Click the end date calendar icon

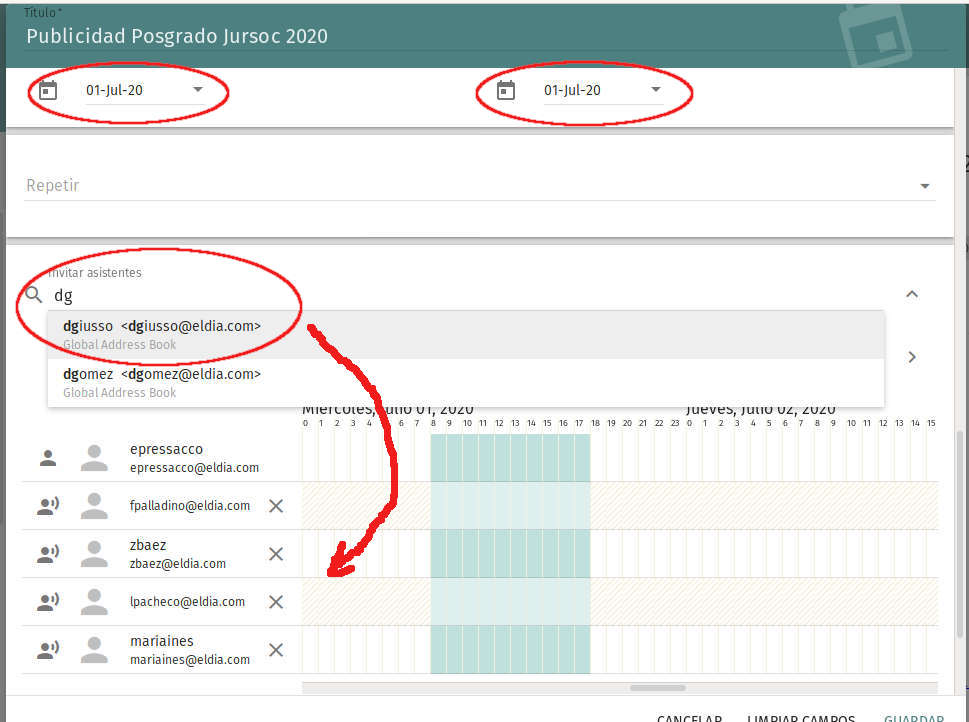506,91
